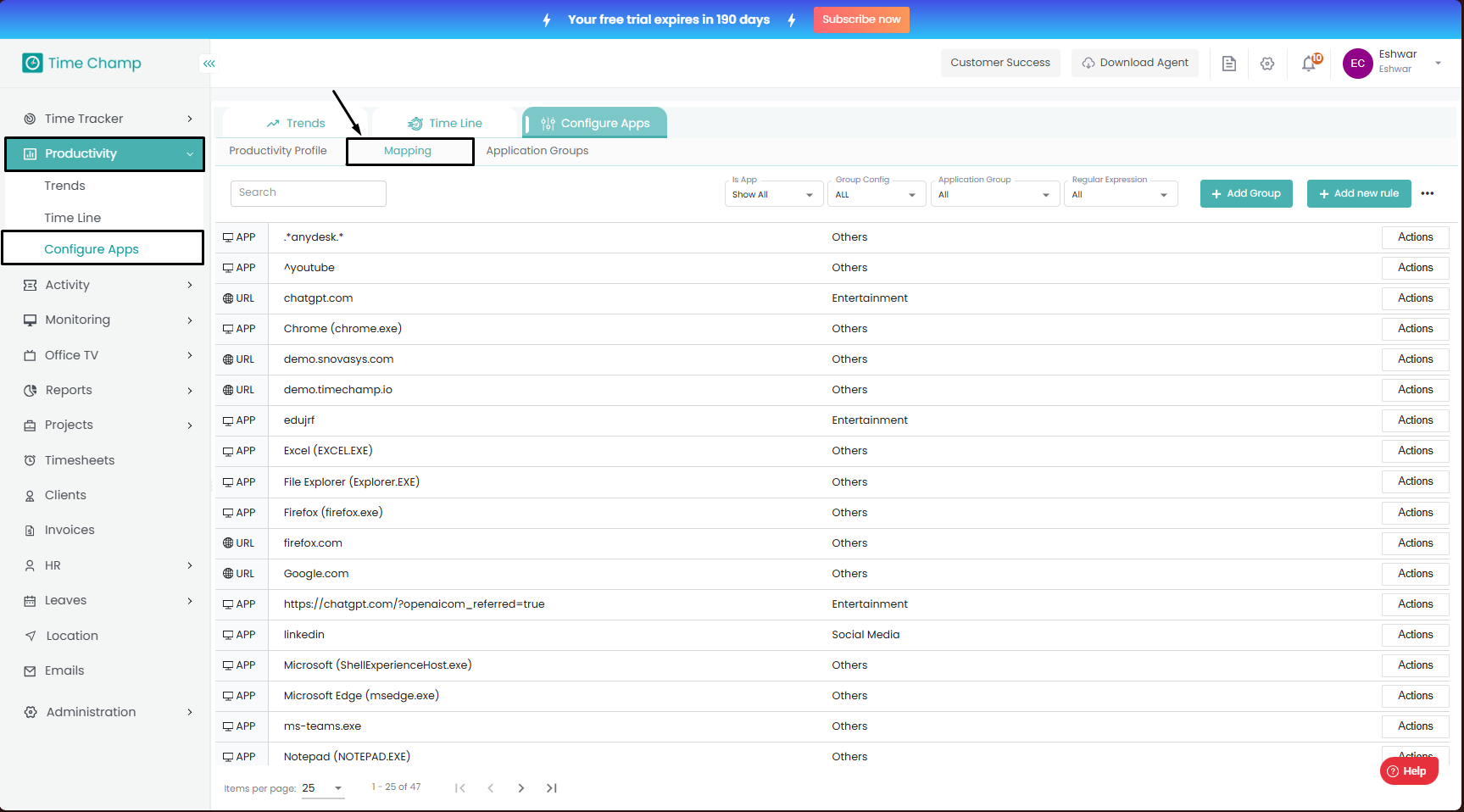Image resolution: width=1464 pixels, height=812 pixels.
Task: Open Actions for the Google.com row
Action: click(x=1416, y=574)
